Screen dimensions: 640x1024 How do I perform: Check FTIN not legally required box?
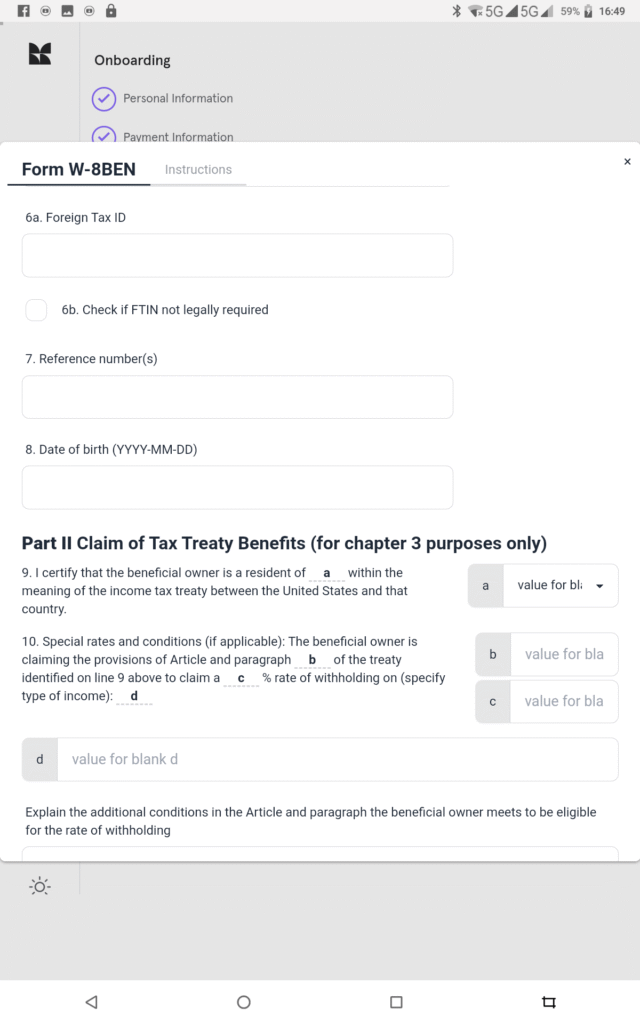[36, 310]
